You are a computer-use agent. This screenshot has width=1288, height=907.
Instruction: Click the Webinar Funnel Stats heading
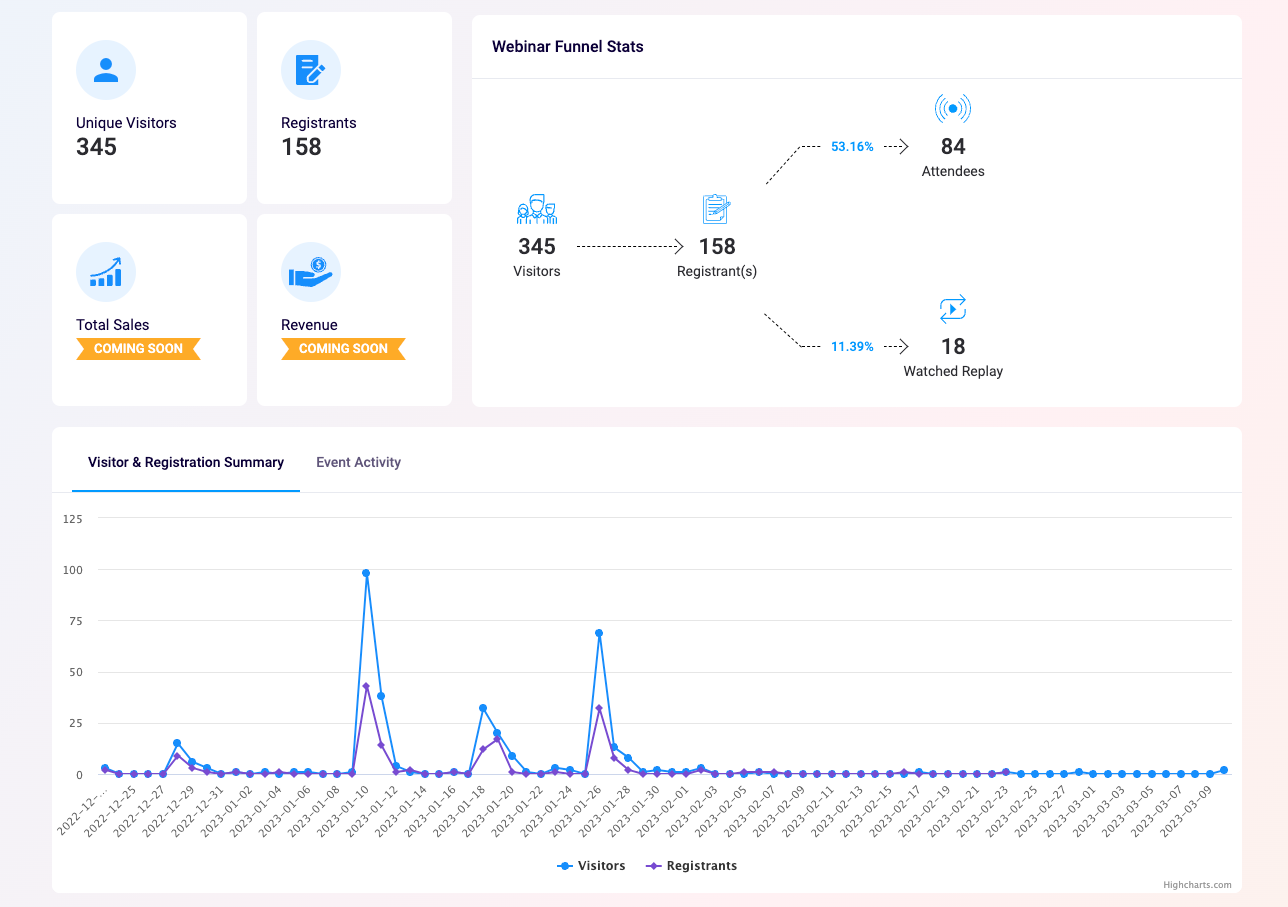[x=568, y=47]
